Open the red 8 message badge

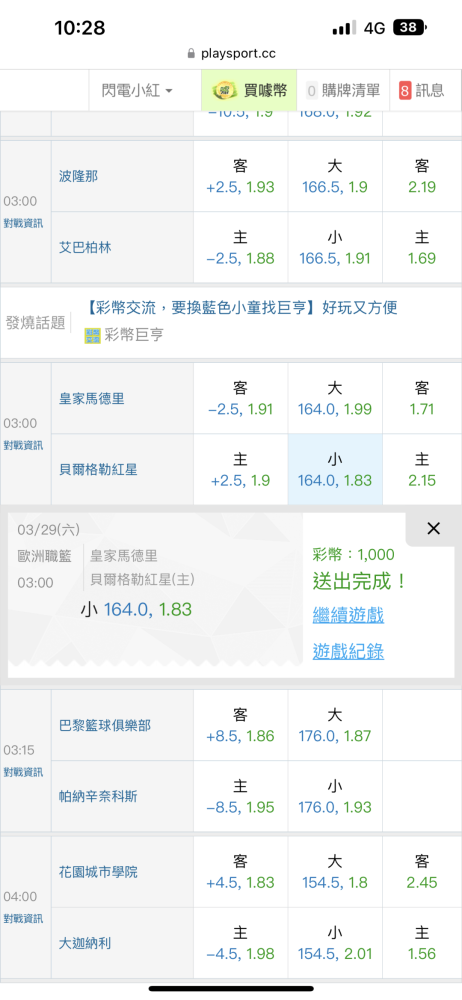(x=405, y=91)
